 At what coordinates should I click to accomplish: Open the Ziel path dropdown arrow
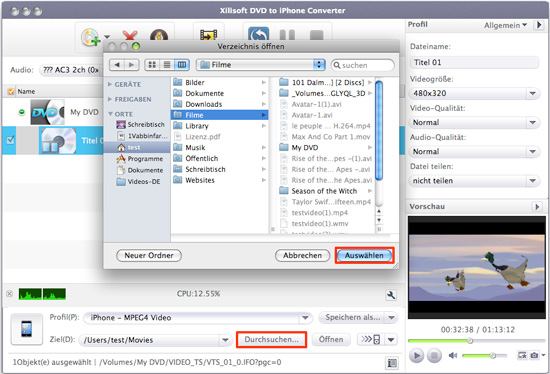point(225,340)
